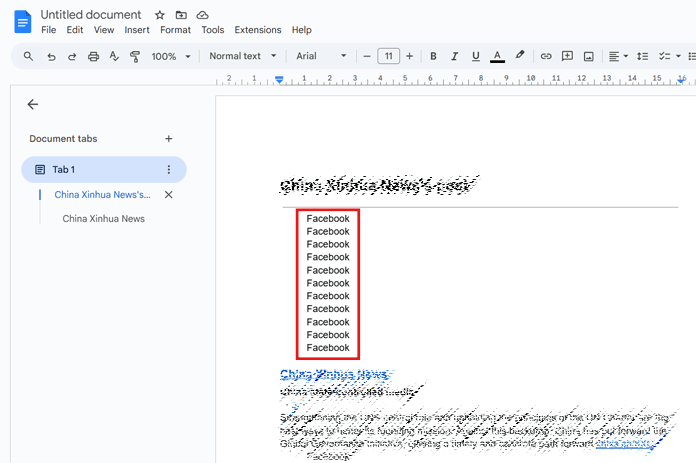This screenshot has height=463, width=696.
Task: Insert a checklist
Action: 664,56
